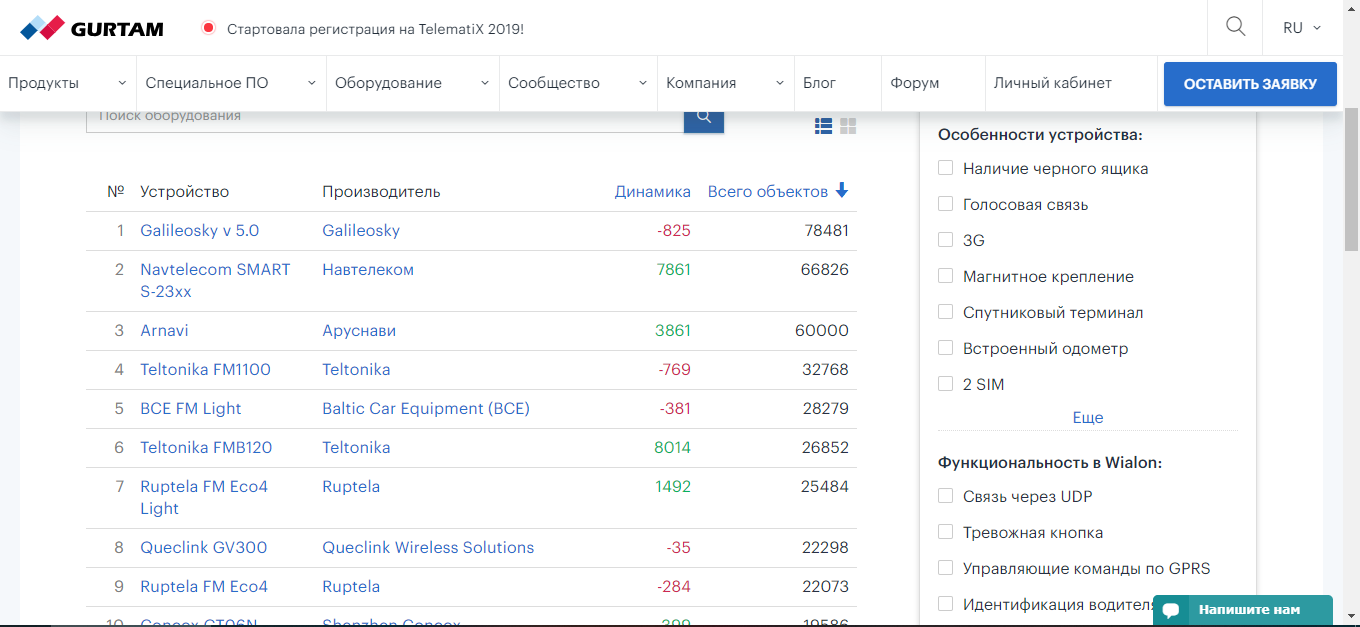
Task: Check the Голосовая связь option
Action: coord(945,205)
